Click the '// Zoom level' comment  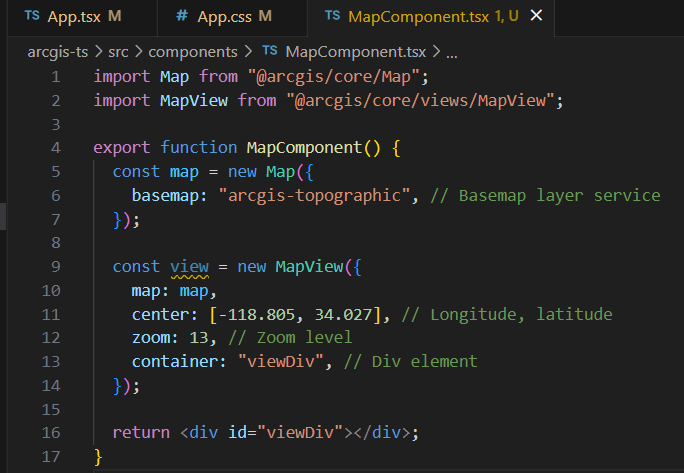coord(290,338)
